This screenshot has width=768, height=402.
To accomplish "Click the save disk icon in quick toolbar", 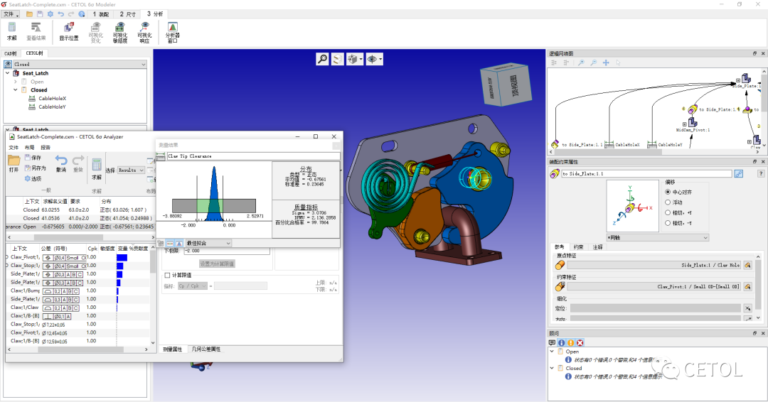I will click(40, 14).
